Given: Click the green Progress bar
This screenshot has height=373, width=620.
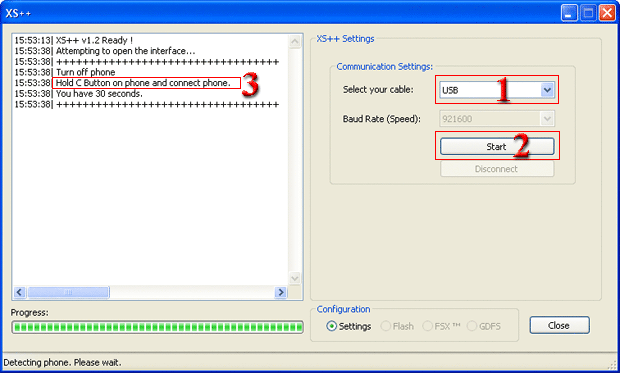Looking at the screenshot, I should [157, 327].
